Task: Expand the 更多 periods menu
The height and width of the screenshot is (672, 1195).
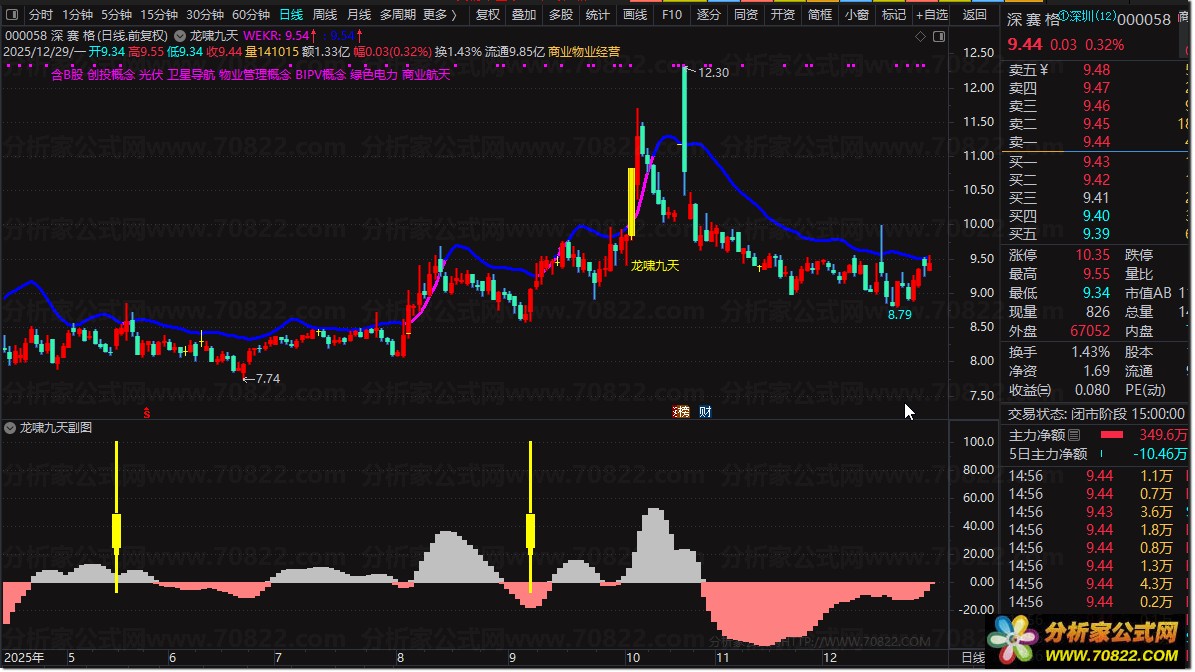Action: (x=440, y=14)
